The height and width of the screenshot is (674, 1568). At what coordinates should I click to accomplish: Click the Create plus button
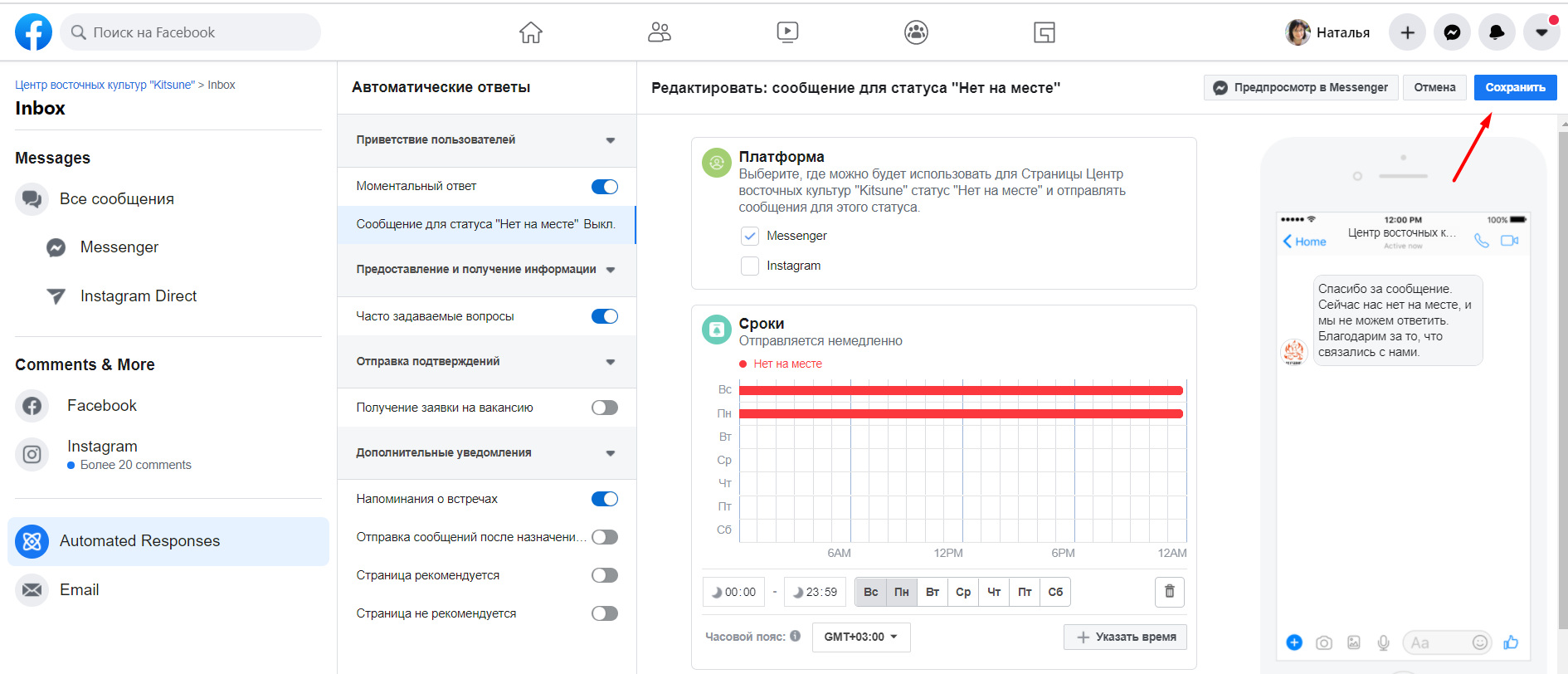pos(1407,32)
